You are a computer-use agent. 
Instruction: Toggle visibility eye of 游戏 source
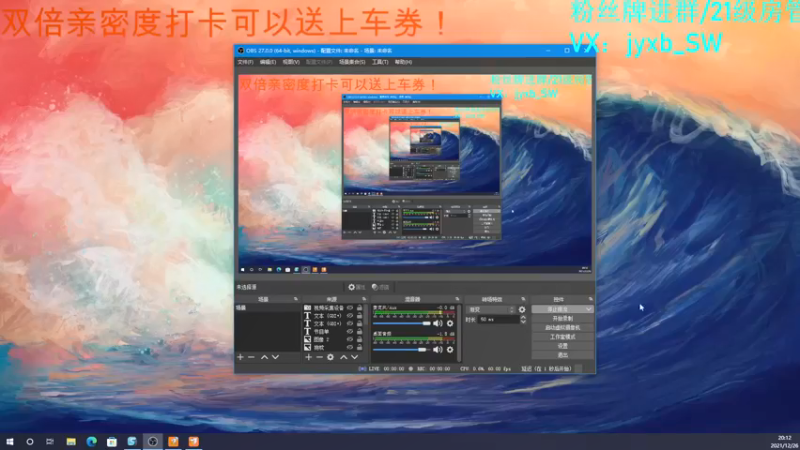point(350,347)
